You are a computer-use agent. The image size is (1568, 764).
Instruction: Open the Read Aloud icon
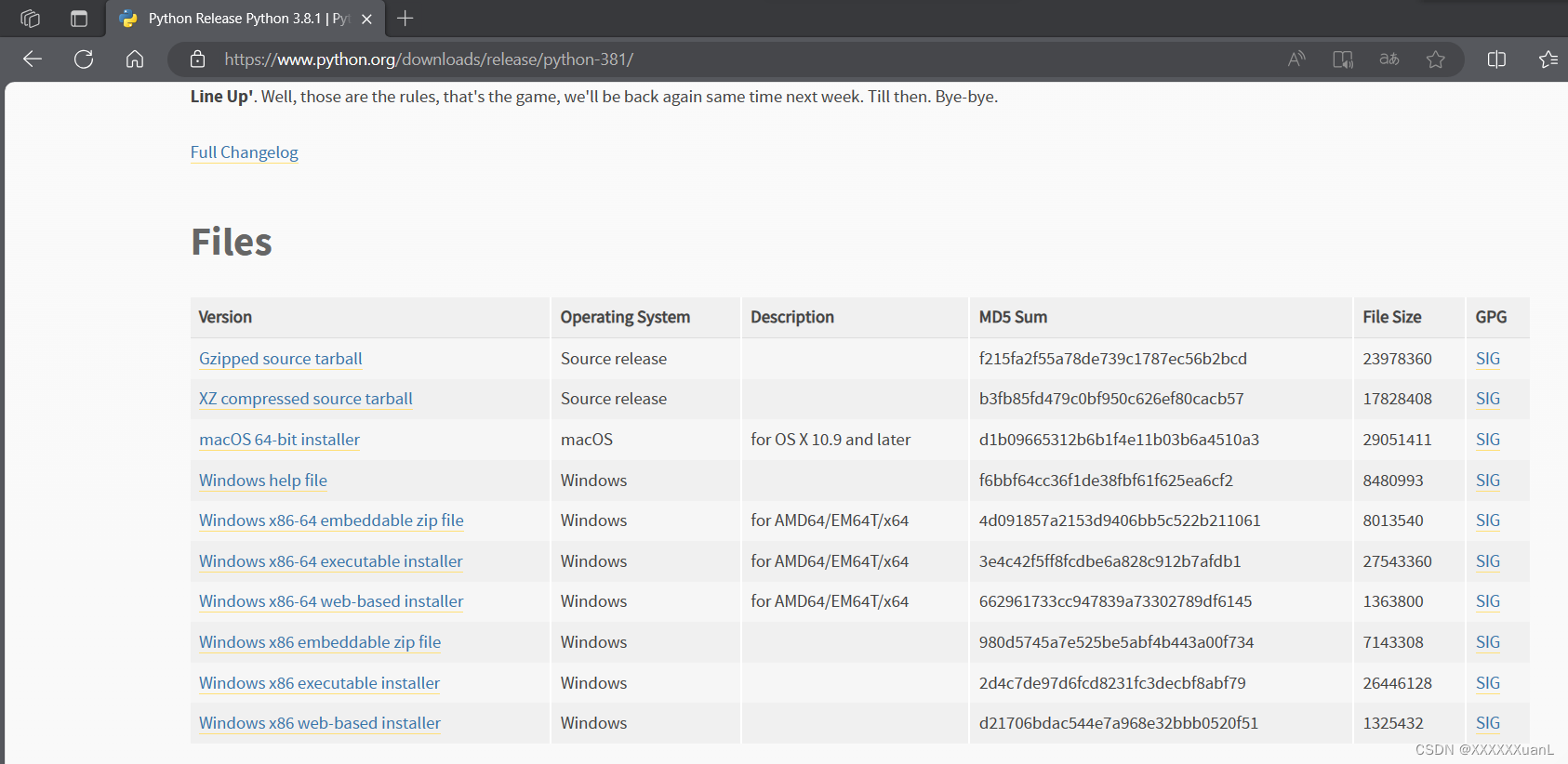pos(1296,59)
